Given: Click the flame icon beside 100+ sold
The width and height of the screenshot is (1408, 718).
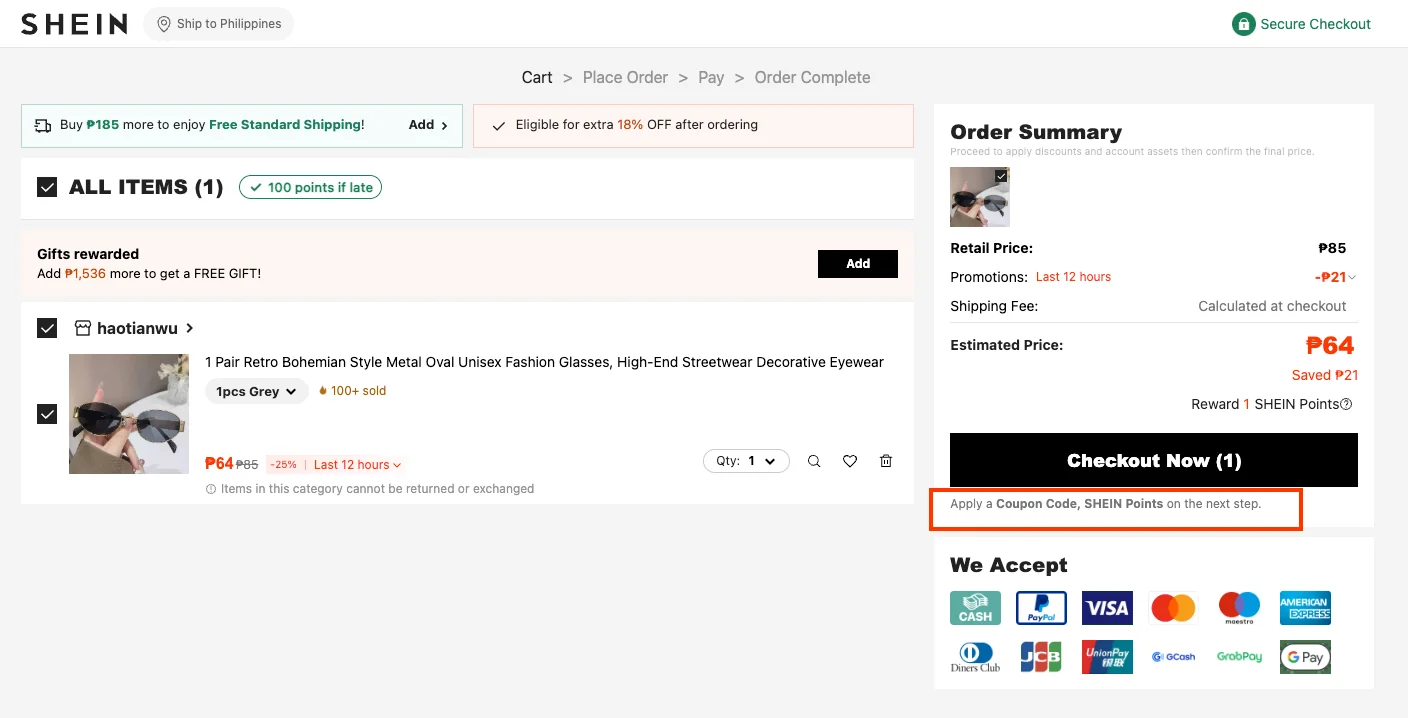Looking at the screenshot, I should coord(323,391).
